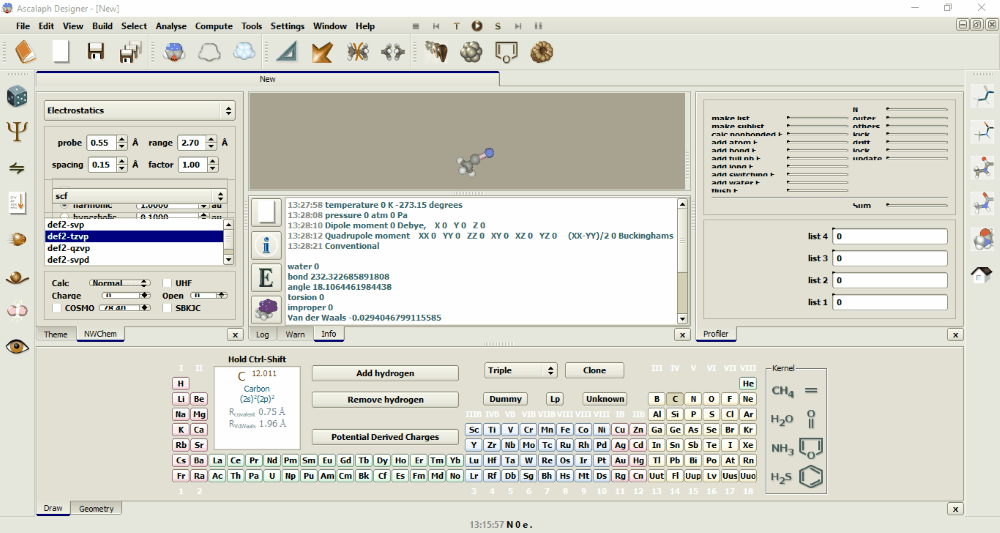Switch to the Theme tab

point(55,334)
